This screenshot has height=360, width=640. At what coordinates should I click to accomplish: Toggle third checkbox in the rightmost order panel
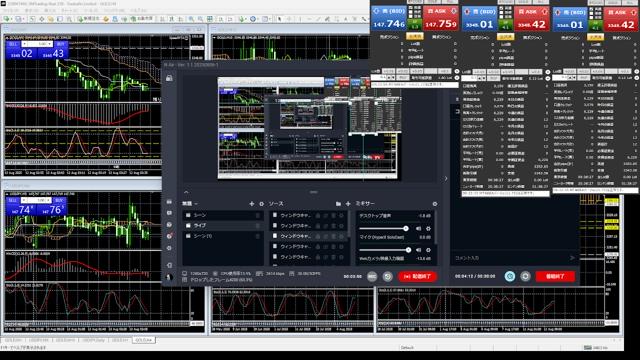(592, 17)
